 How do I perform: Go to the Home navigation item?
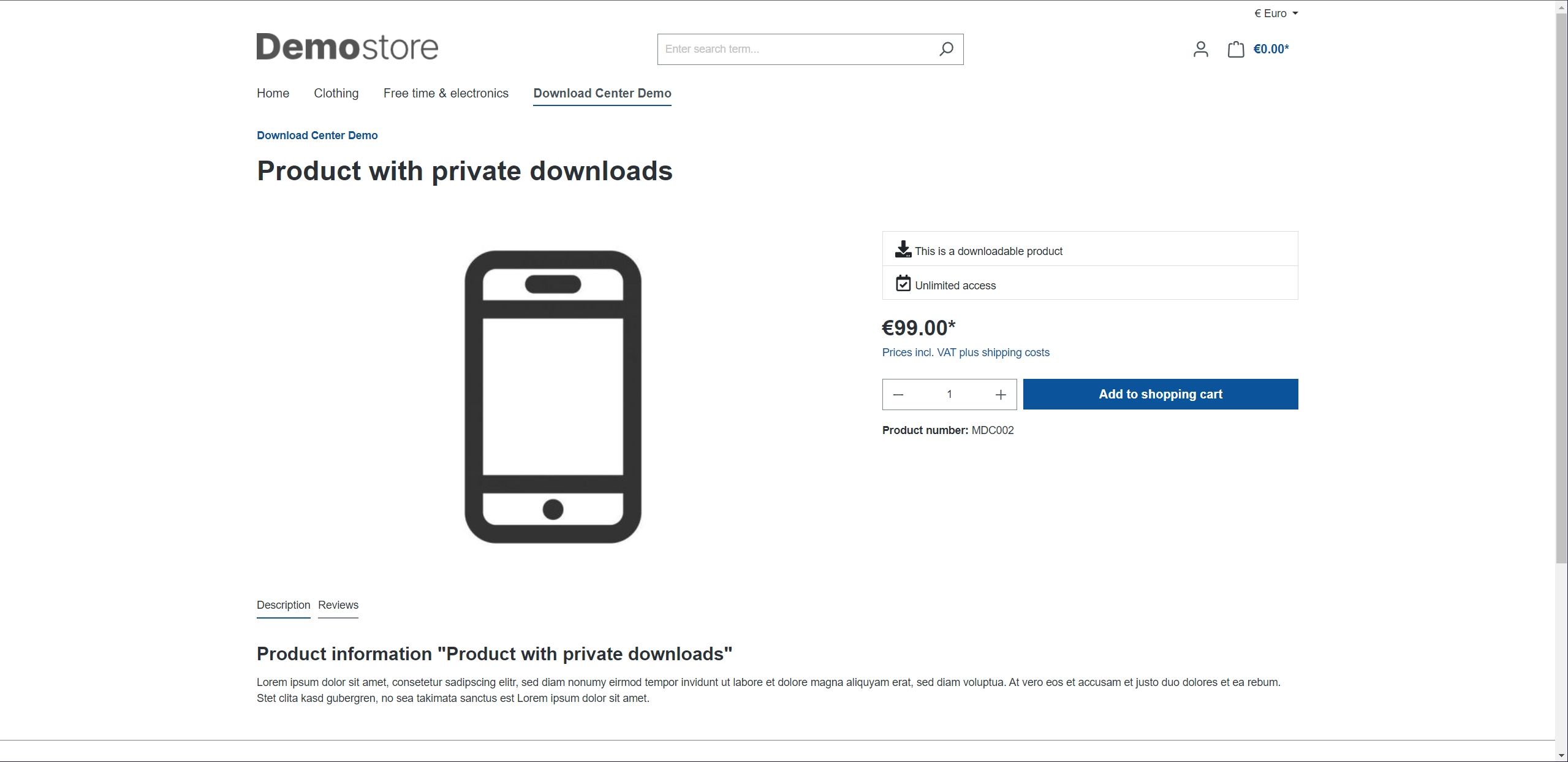pyautogui.click(x=273, y=93)
